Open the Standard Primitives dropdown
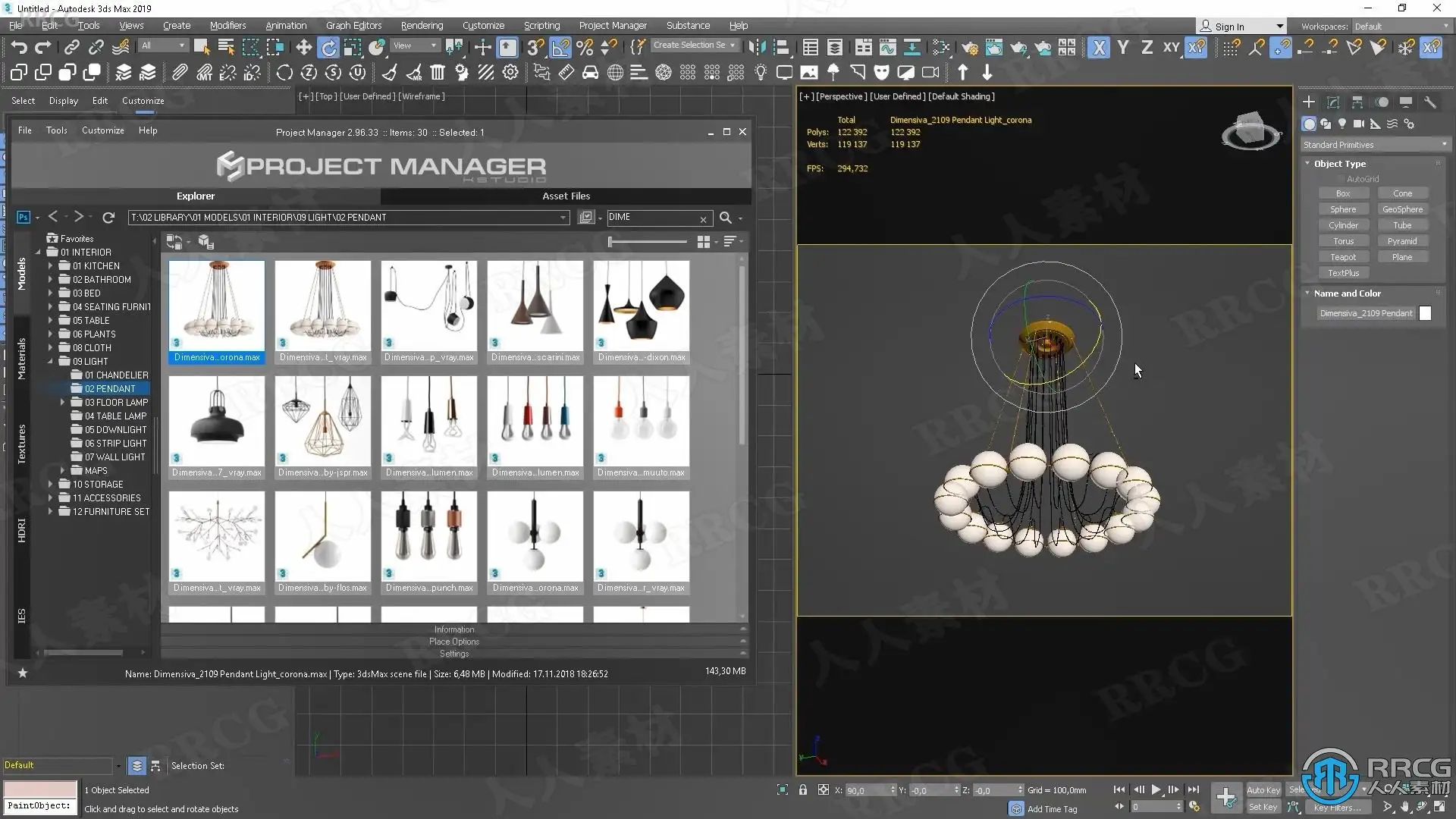 pos(1374,144)
